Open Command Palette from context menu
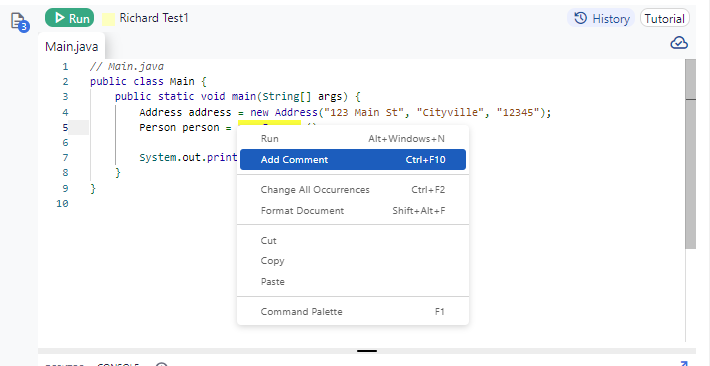Screen dimensions: 710x366 pyautogui.click(x=353, y=312)
